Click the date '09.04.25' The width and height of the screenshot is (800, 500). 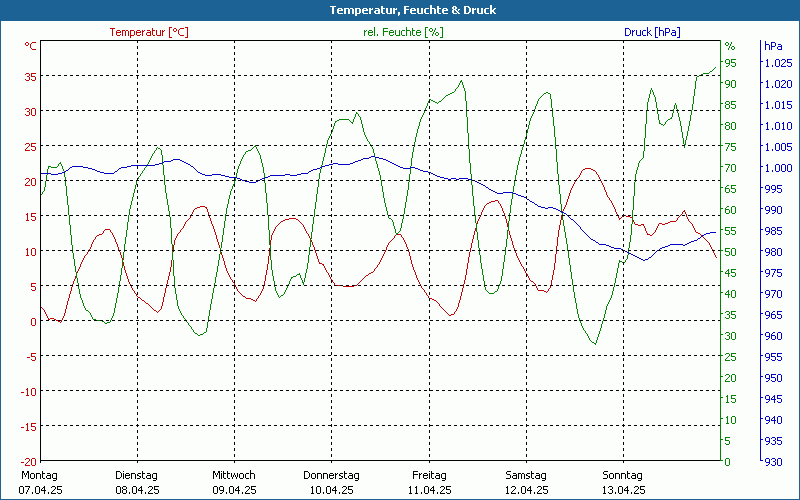234,490
